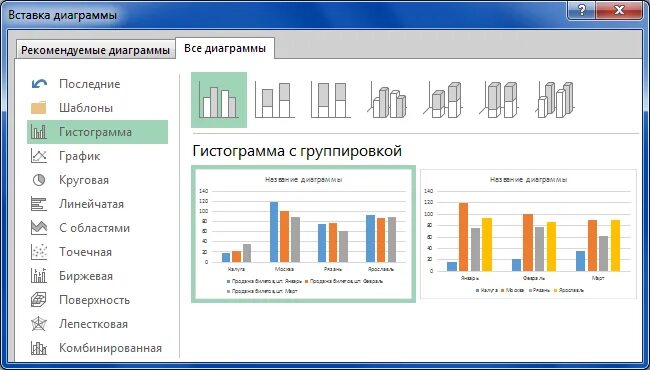Choose Последние in the chart type list
The height and width of the screenshot is (370, 650).
tap(97, 84)
